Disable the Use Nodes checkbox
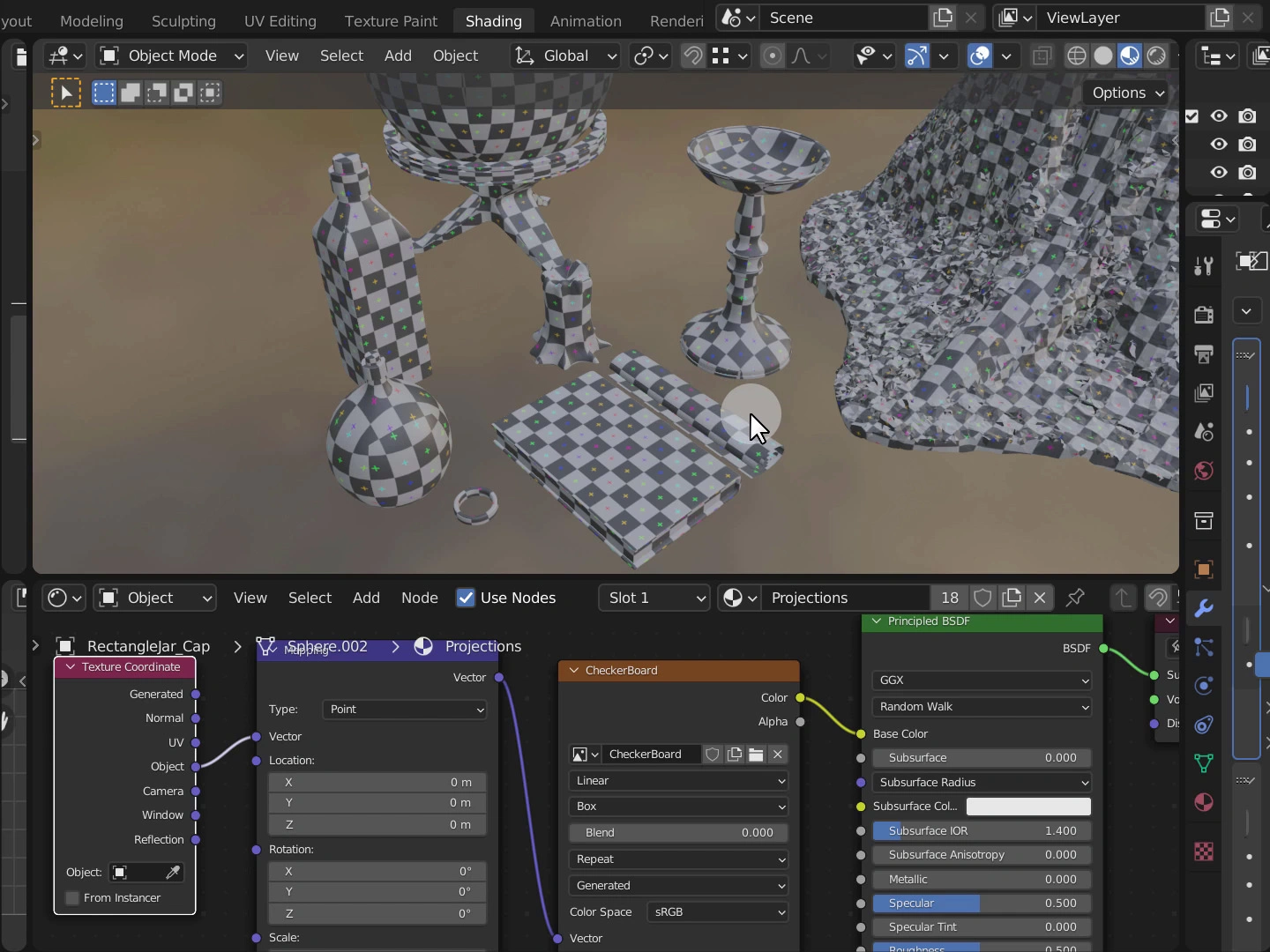The height and width of the screenshot is (952, 1270). tap(466, 598)
